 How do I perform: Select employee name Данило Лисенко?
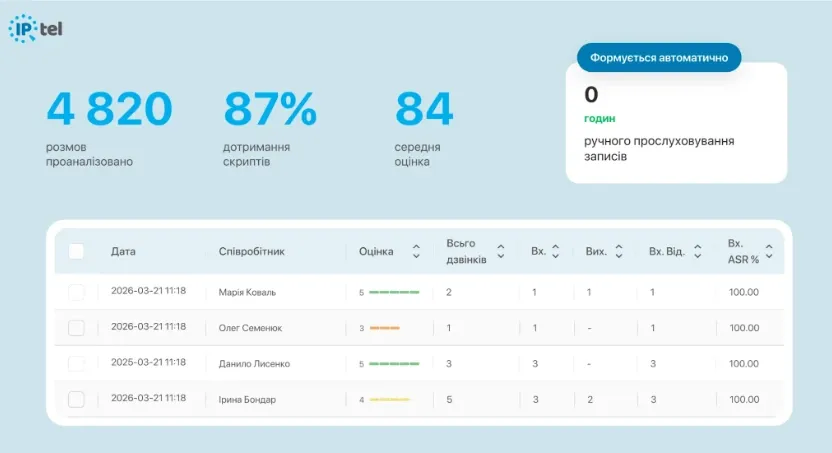(254, 364)
